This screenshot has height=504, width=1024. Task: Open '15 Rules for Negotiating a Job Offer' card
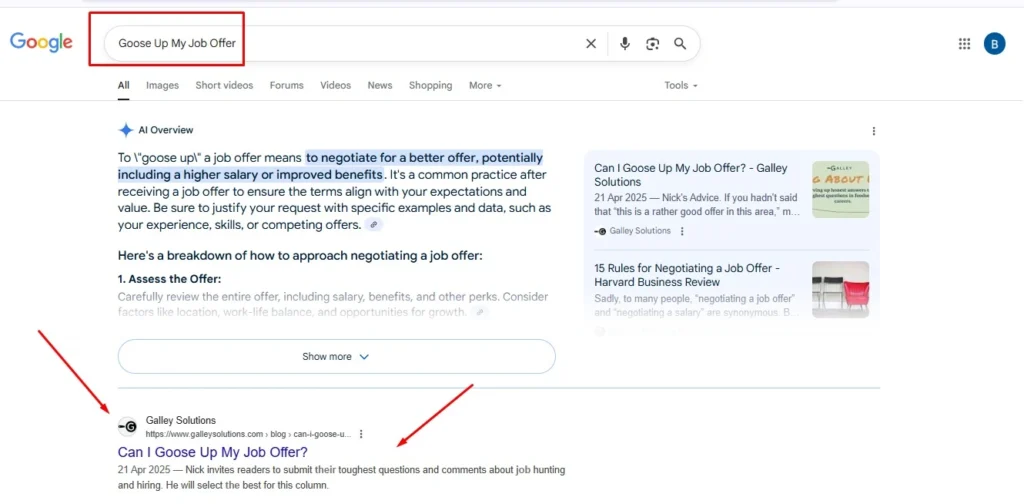tap(687, 275)
